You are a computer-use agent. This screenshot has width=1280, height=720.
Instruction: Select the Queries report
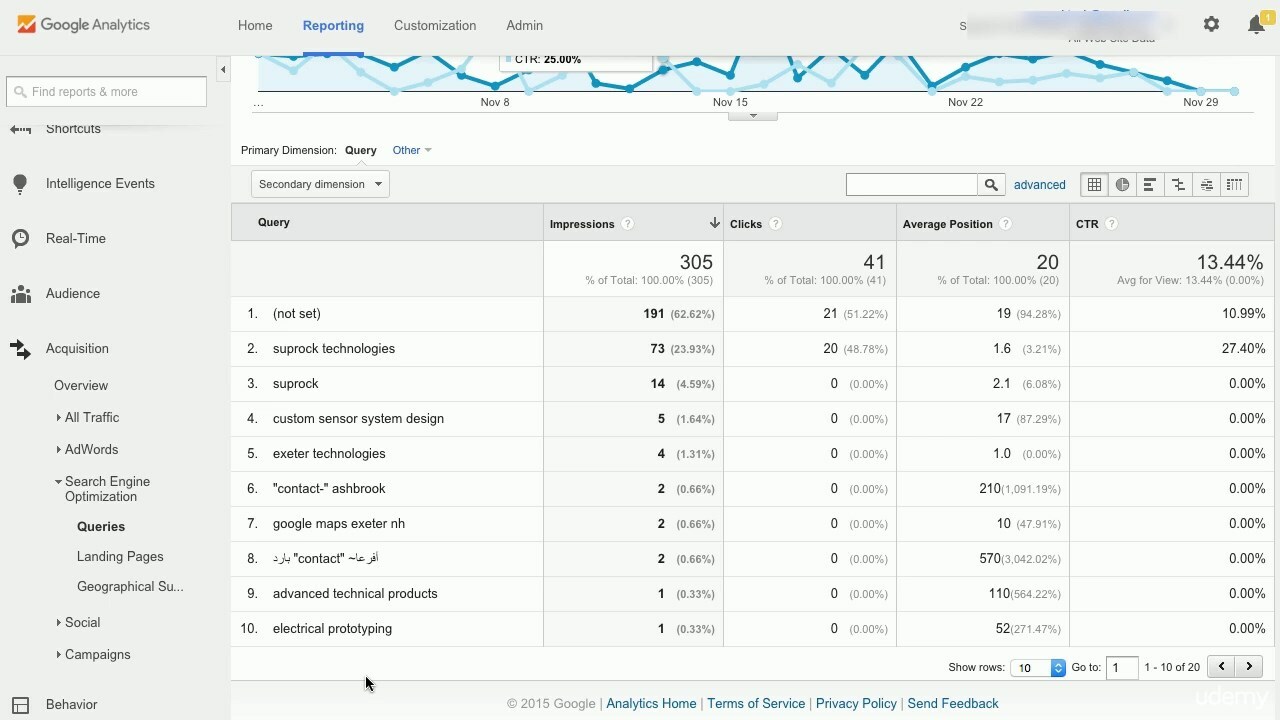pos(101,527)
